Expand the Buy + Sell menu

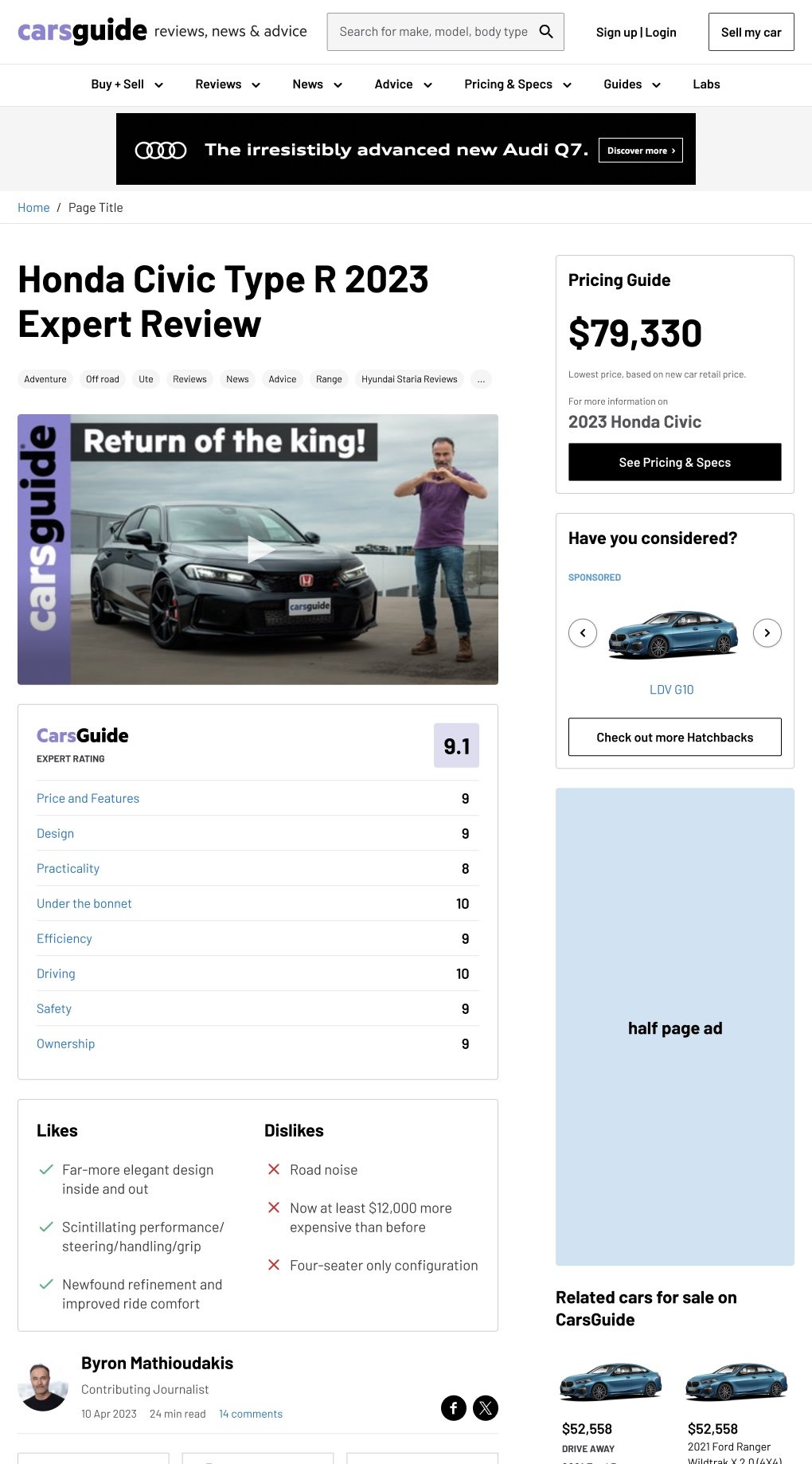point(127,84)
